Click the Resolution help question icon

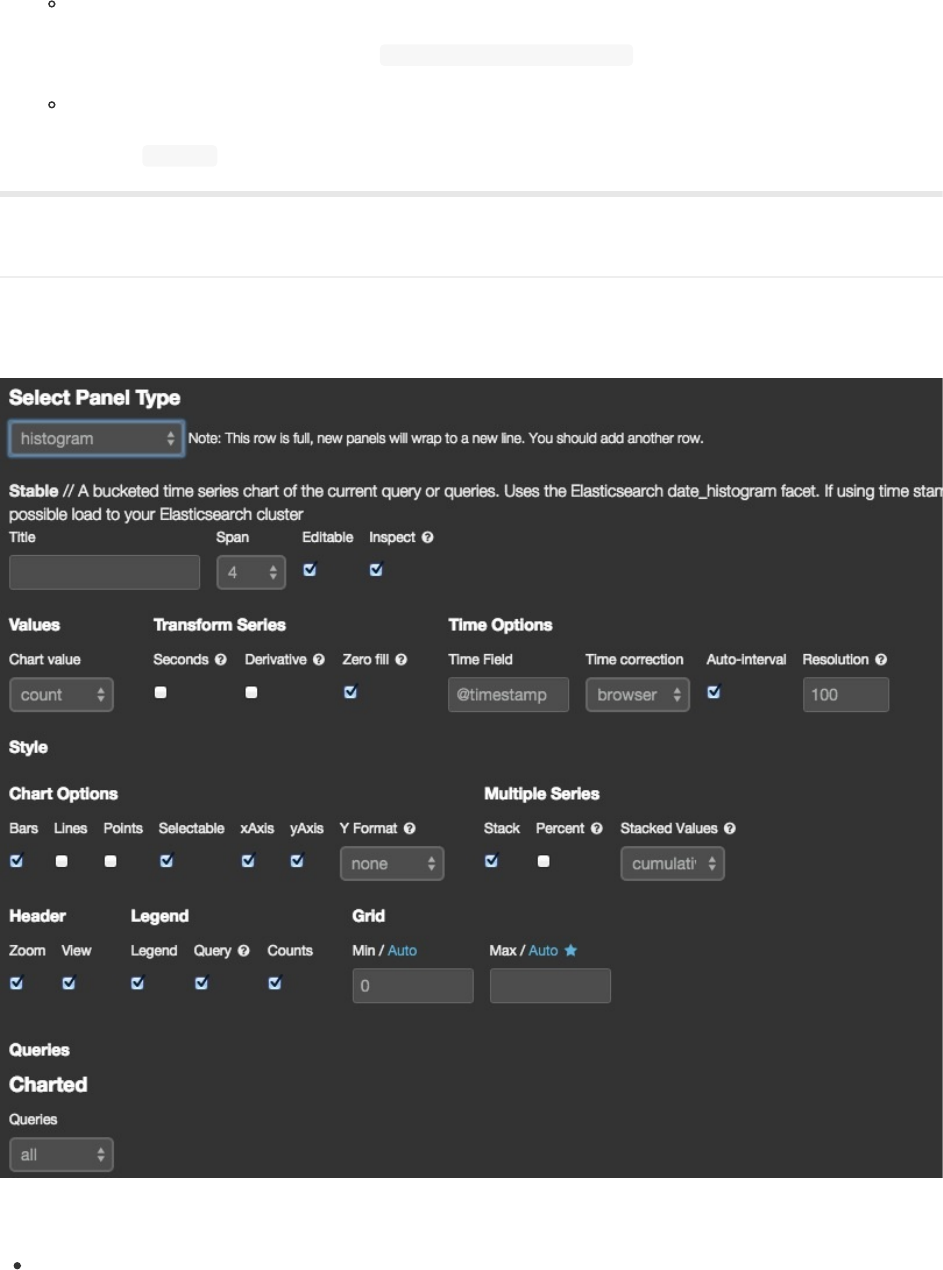point(881,660)
